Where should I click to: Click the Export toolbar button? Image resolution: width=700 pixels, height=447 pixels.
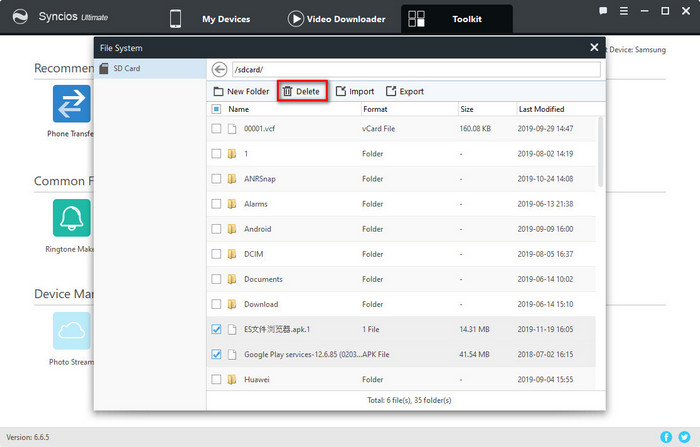pyautogui.click(x=405, y=91)
